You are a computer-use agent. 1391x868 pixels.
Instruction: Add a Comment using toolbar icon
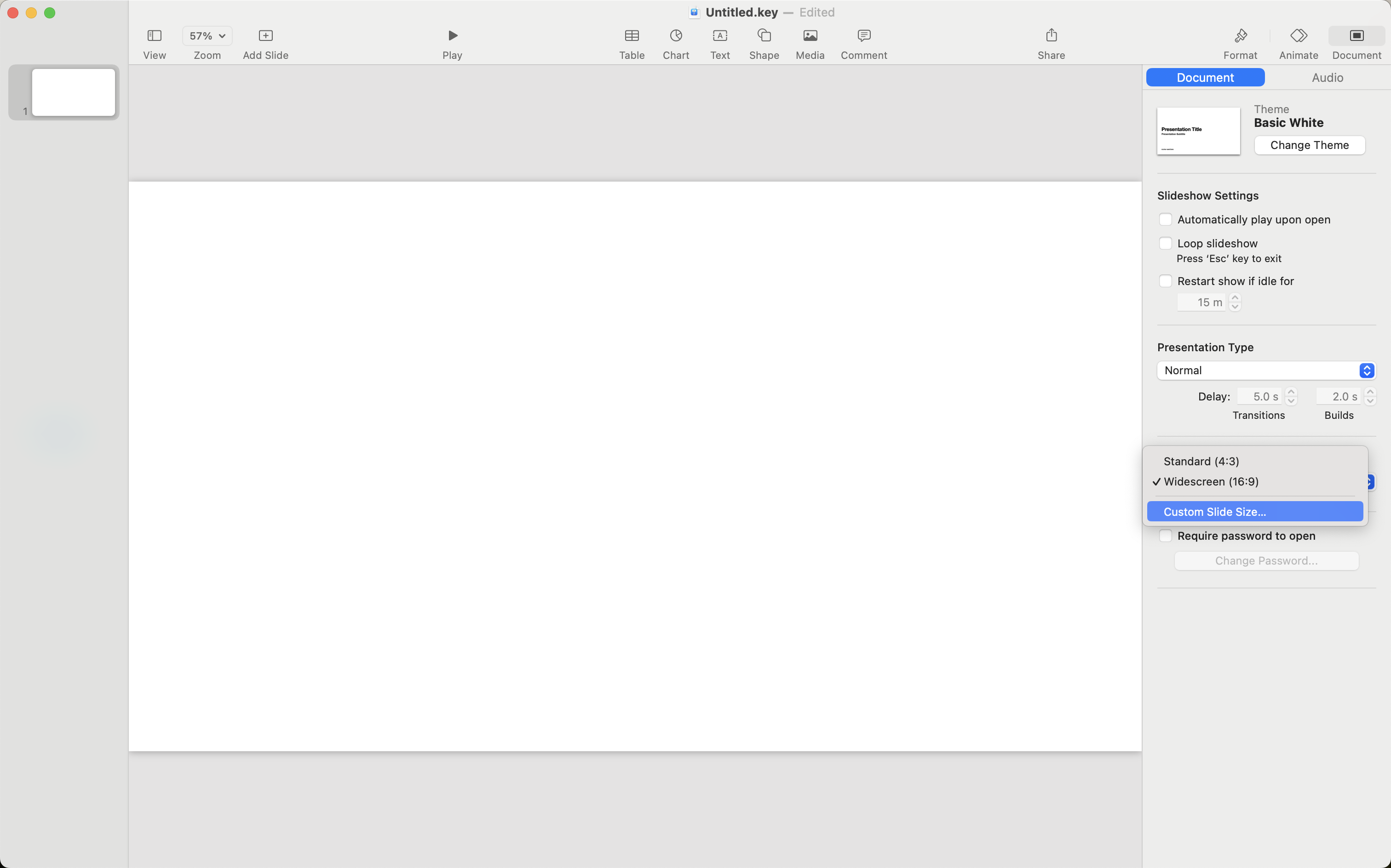(x=863, y=35)
